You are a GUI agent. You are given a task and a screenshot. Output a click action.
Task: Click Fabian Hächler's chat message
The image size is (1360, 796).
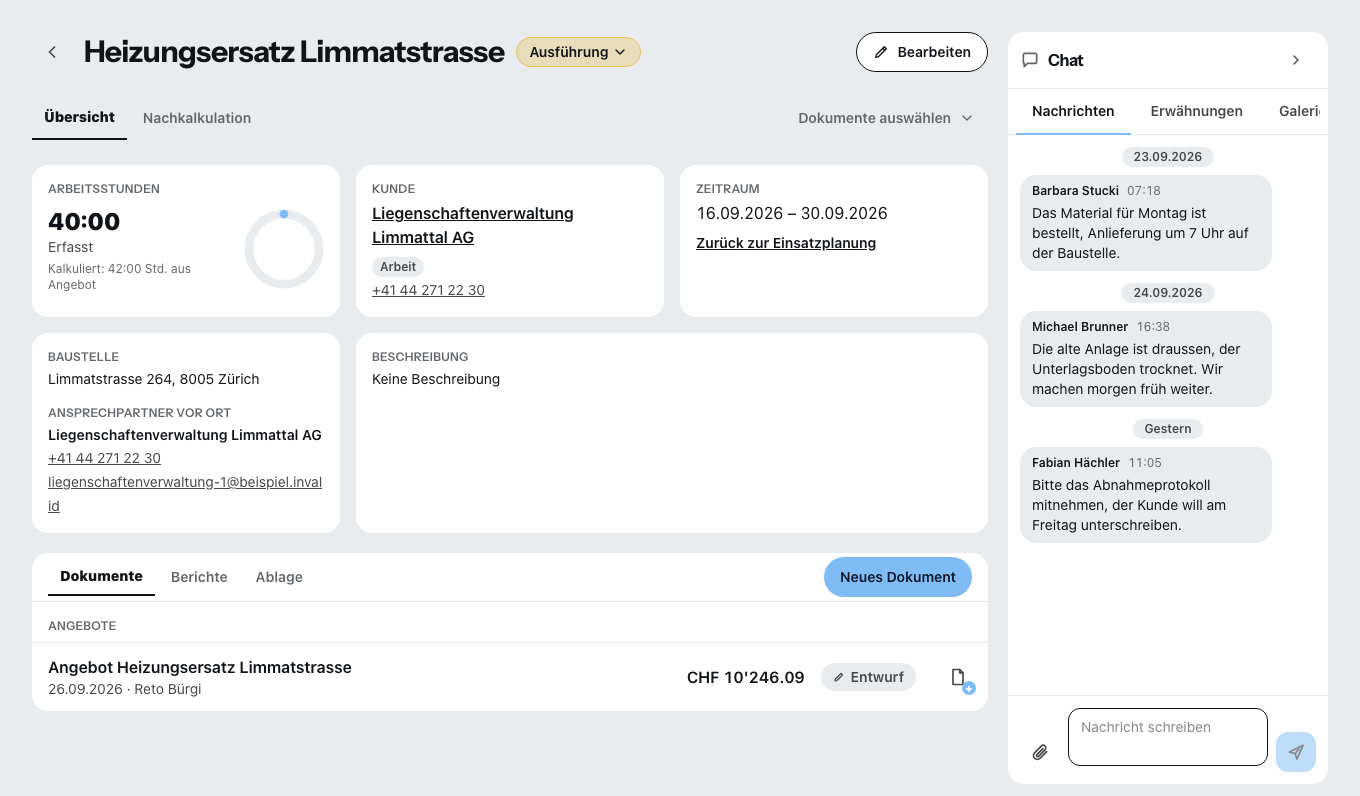(x=1146, y=495)
